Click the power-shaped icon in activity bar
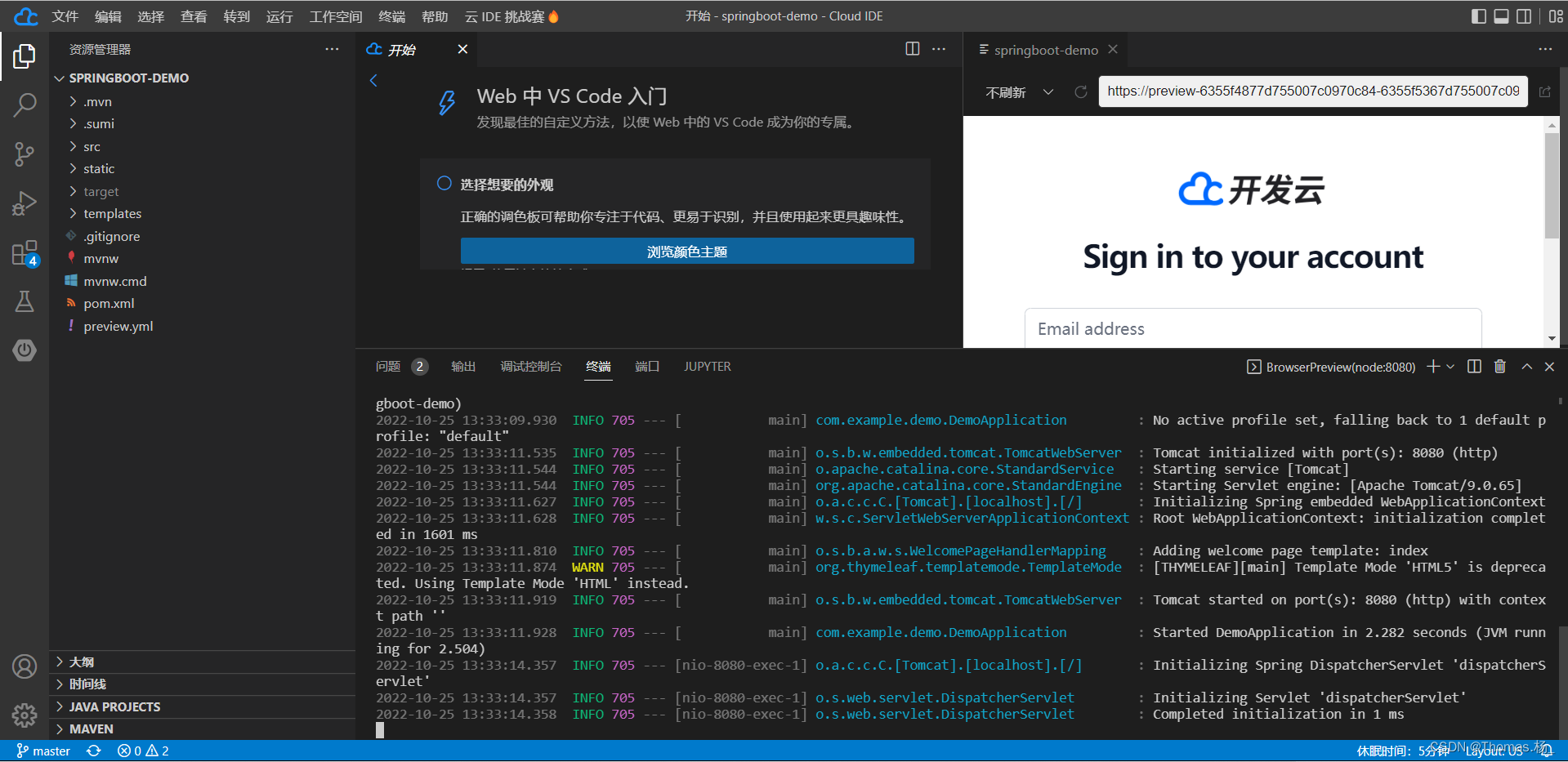This screenshot has width=1568, height=762. pyautogui.click(x=25, y=350)
